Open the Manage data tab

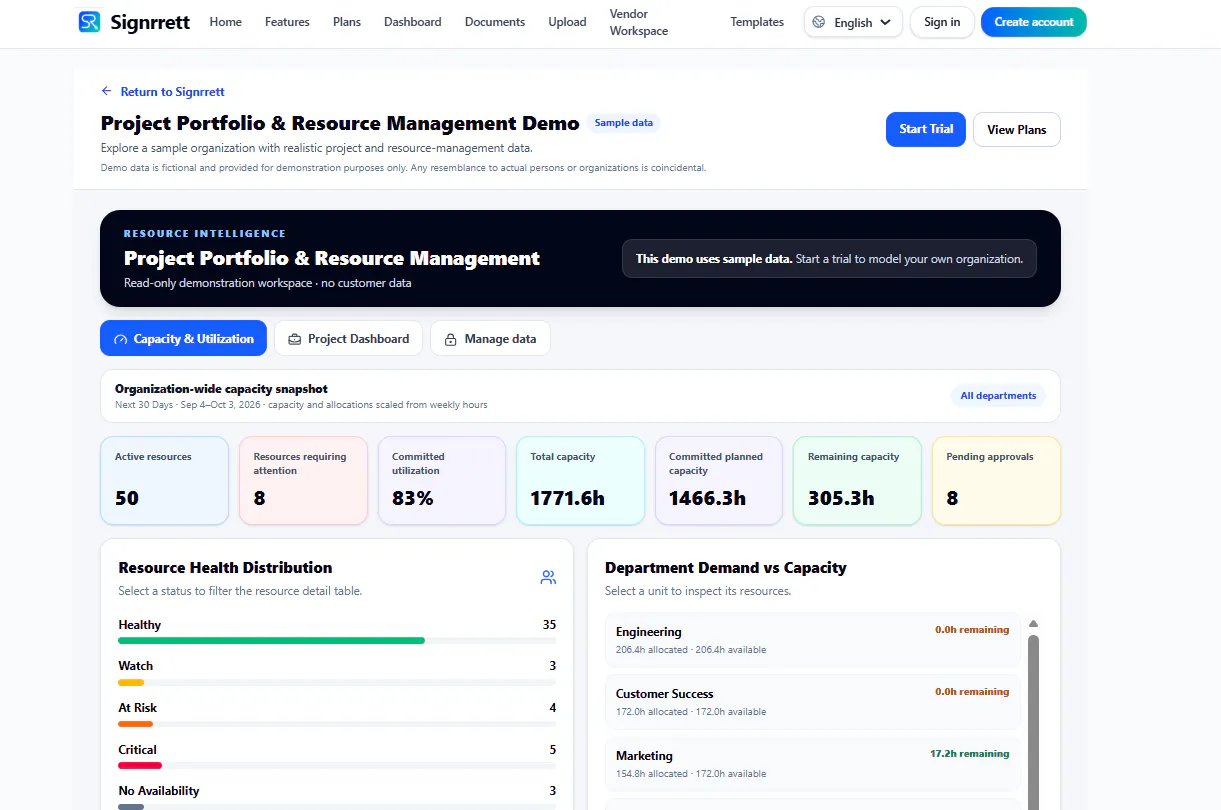click(490, 338)
